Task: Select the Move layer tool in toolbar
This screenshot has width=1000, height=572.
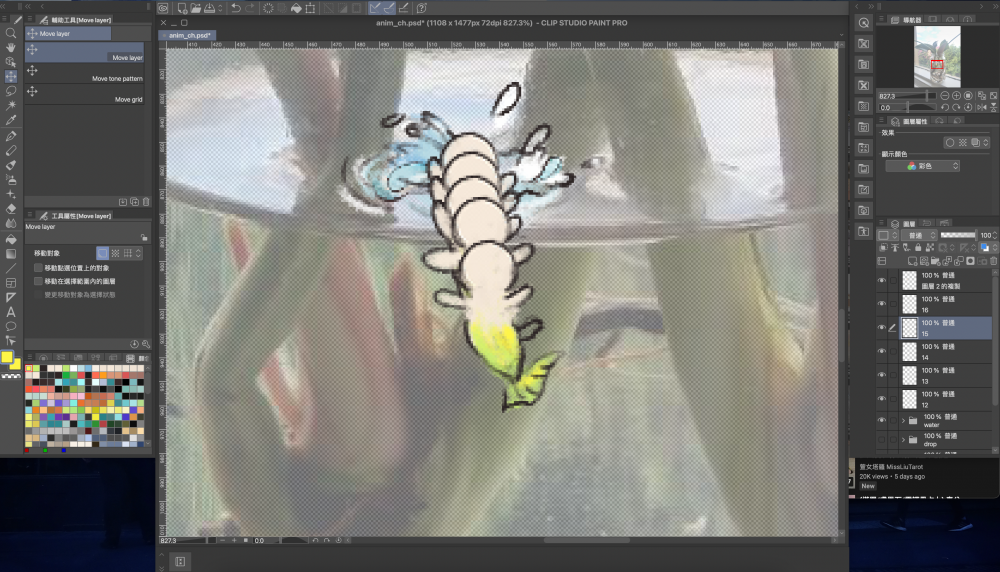Action: [x=11, y=77]
